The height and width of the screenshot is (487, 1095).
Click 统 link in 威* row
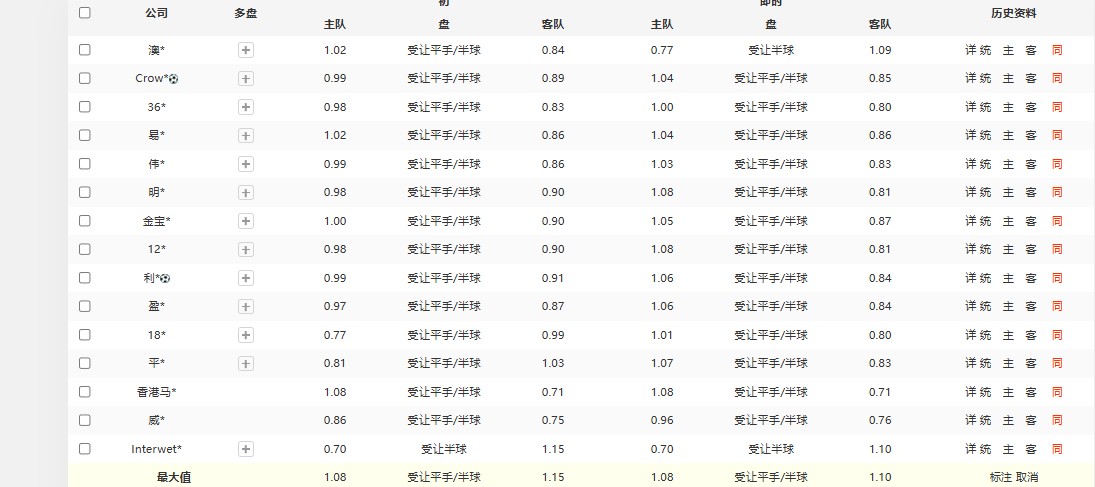click(x=985, y=420)
